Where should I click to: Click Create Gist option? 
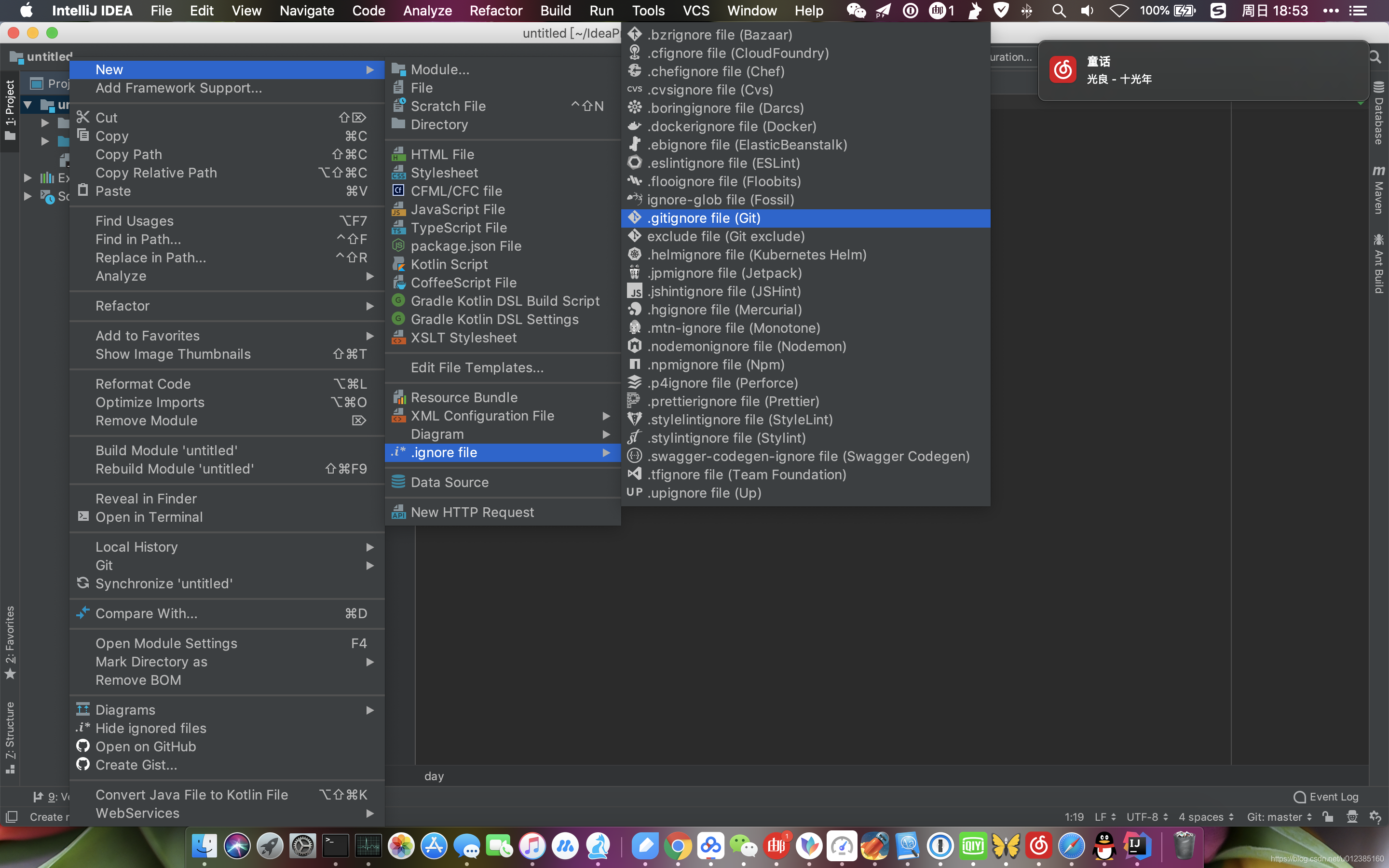136,765
